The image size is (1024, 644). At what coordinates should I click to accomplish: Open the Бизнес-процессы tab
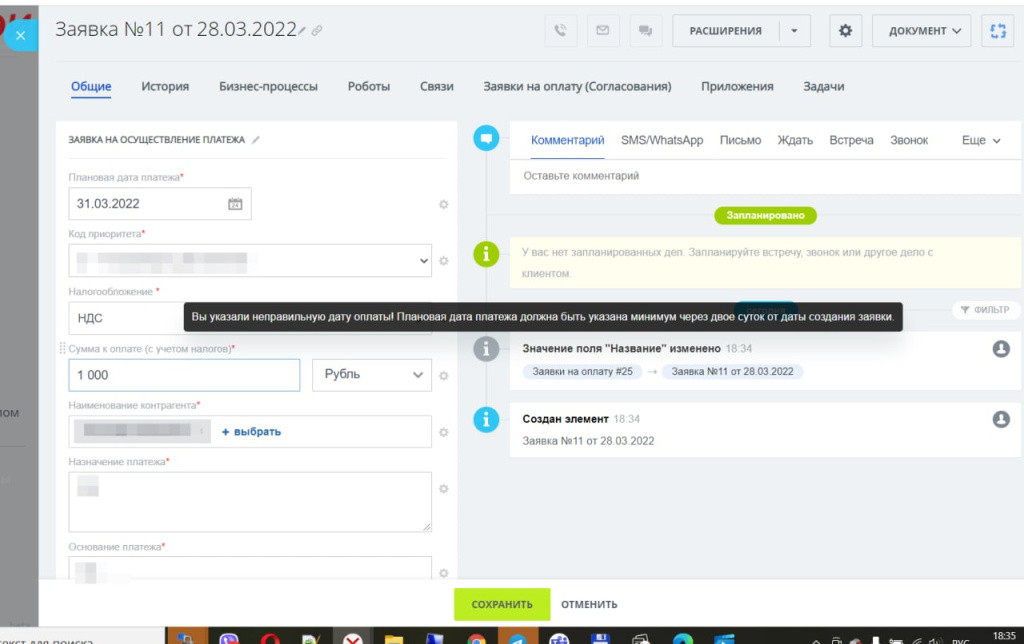(x=268, y=87)
